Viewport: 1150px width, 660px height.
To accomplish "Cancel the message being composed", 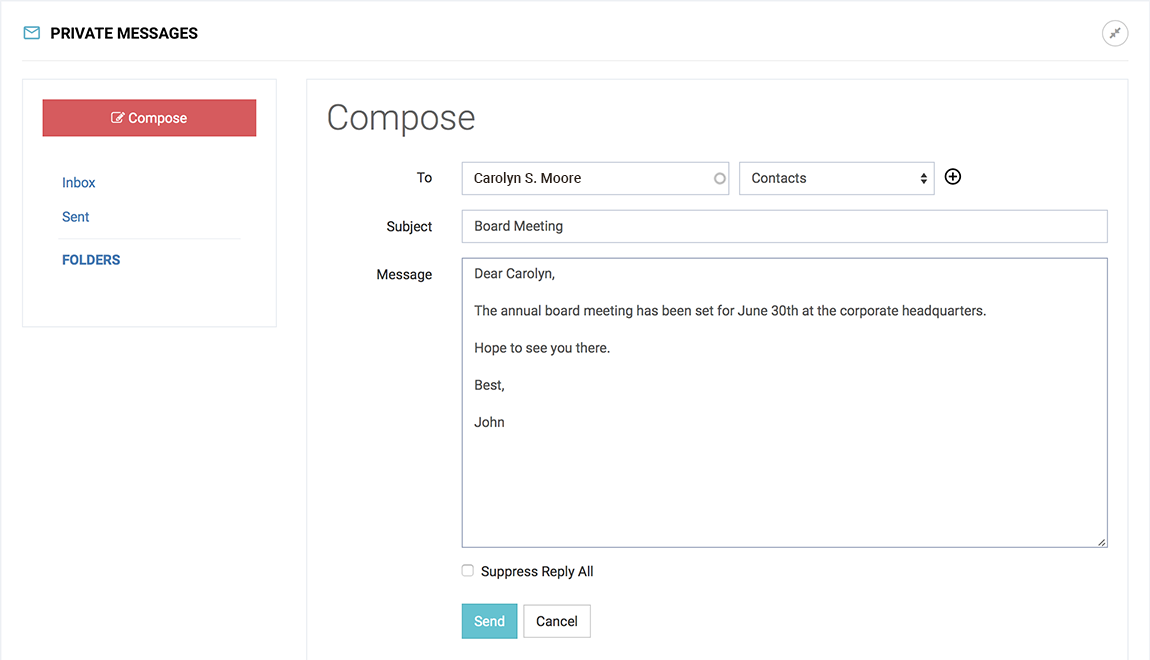I will pyautogui.click(x=557, y=621).
